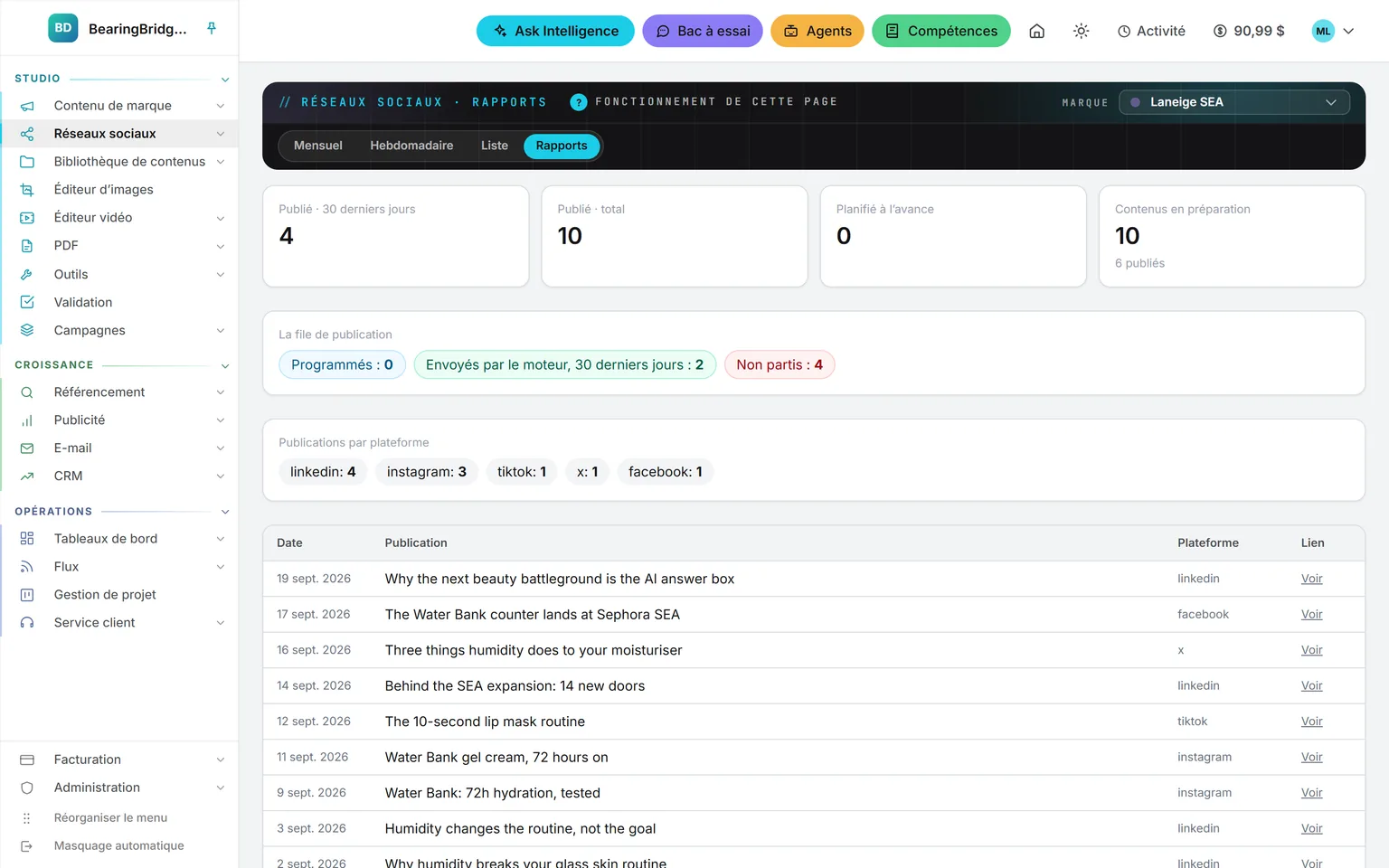The image size is (1389, 868).
Task: Click the wrench icon for Outils
Action: point(27,274)
